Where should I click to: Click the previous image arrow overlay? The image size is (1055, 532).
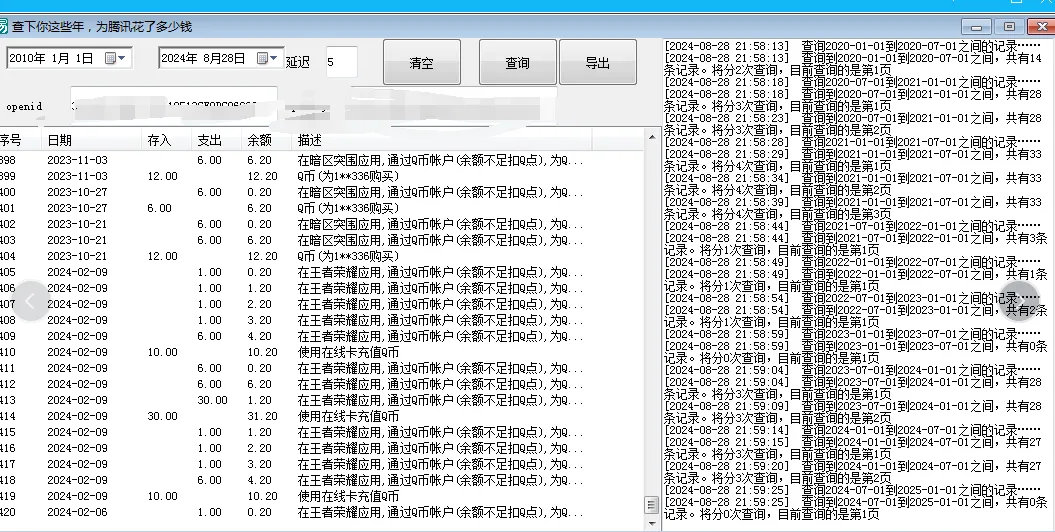tap(30, 301)
